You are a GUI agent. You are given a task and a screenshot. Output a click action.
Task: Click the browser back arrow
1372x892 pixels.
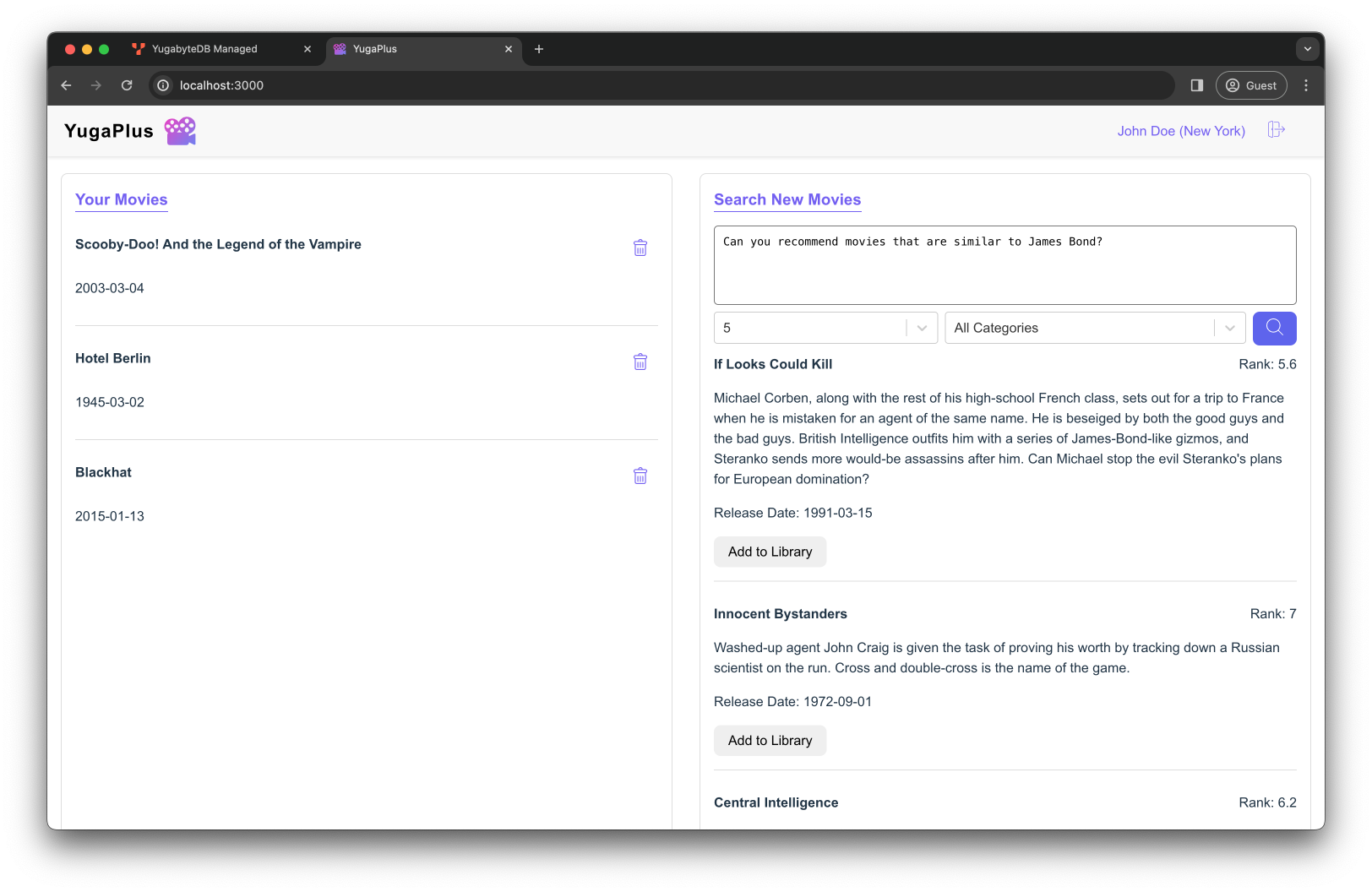pos(66,85)
